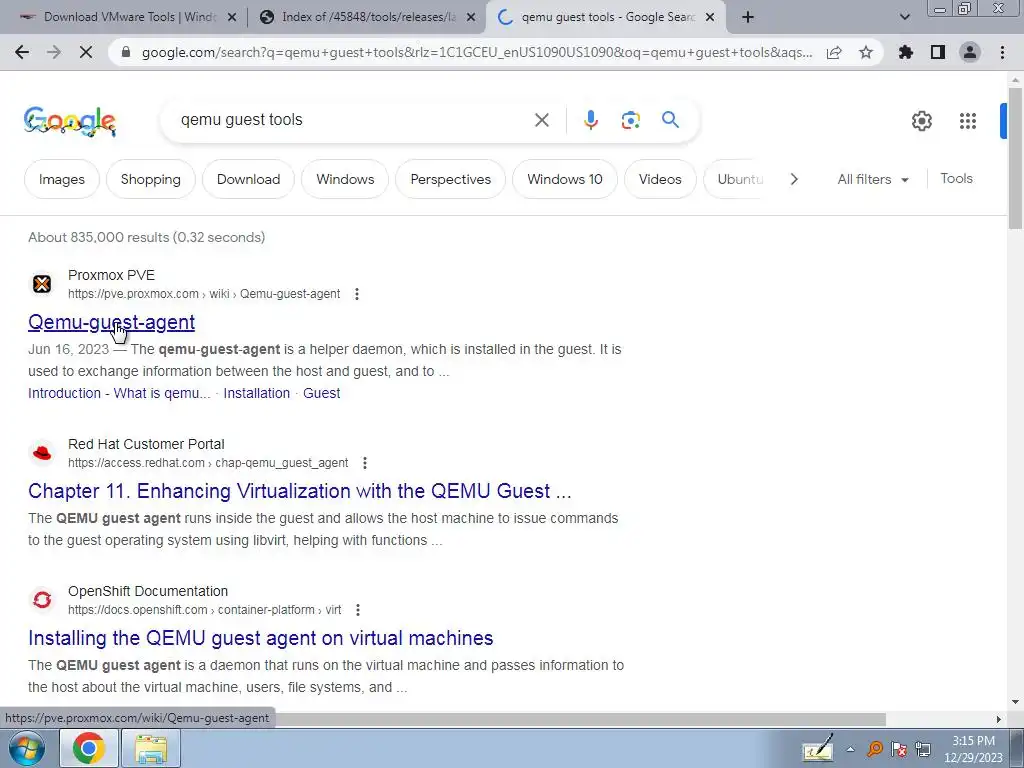Open a new browser tab
This screenshot has height=768, width=1024.
click(748, 18)
